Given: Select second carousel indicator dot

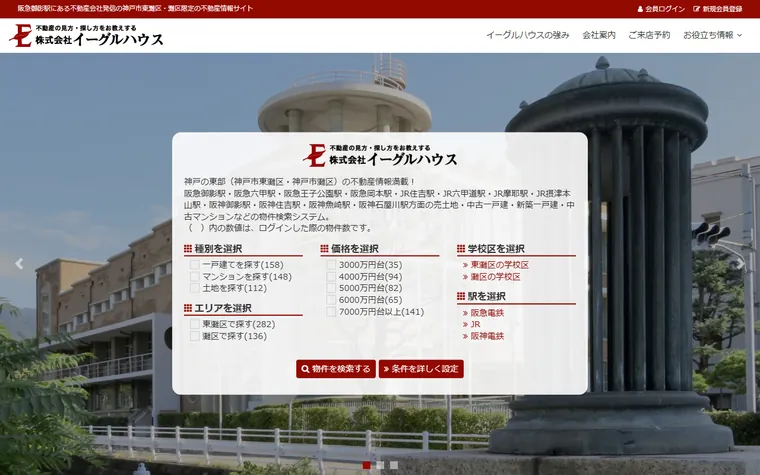Looking at the screenshot, I should coord(380,465).
